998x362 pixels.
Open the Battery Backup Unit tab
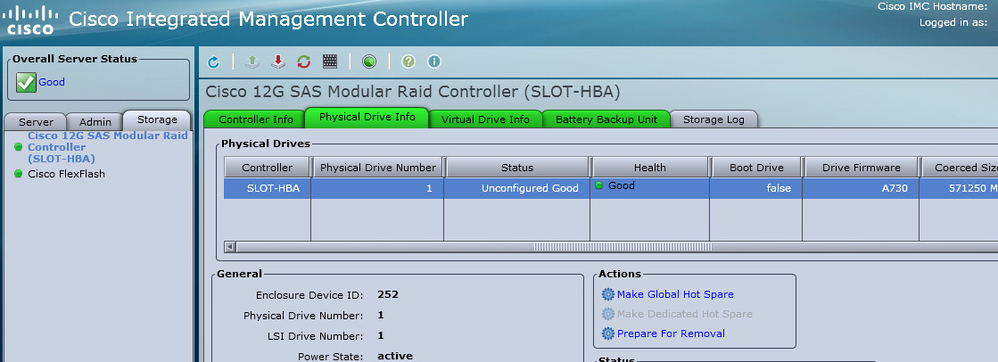[605, 120]
